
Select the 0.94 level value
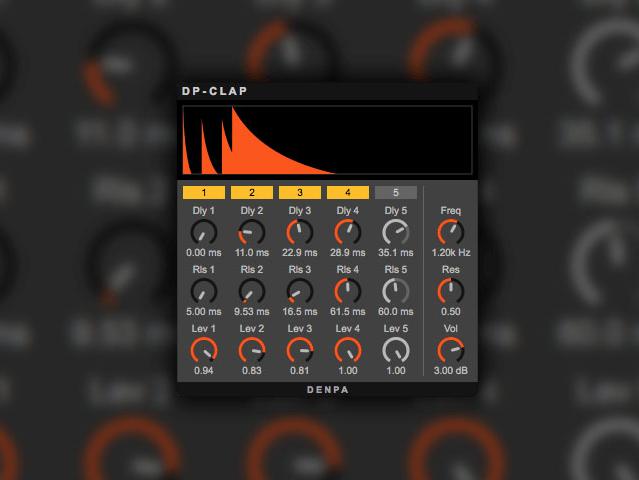(x=204, y=371)
